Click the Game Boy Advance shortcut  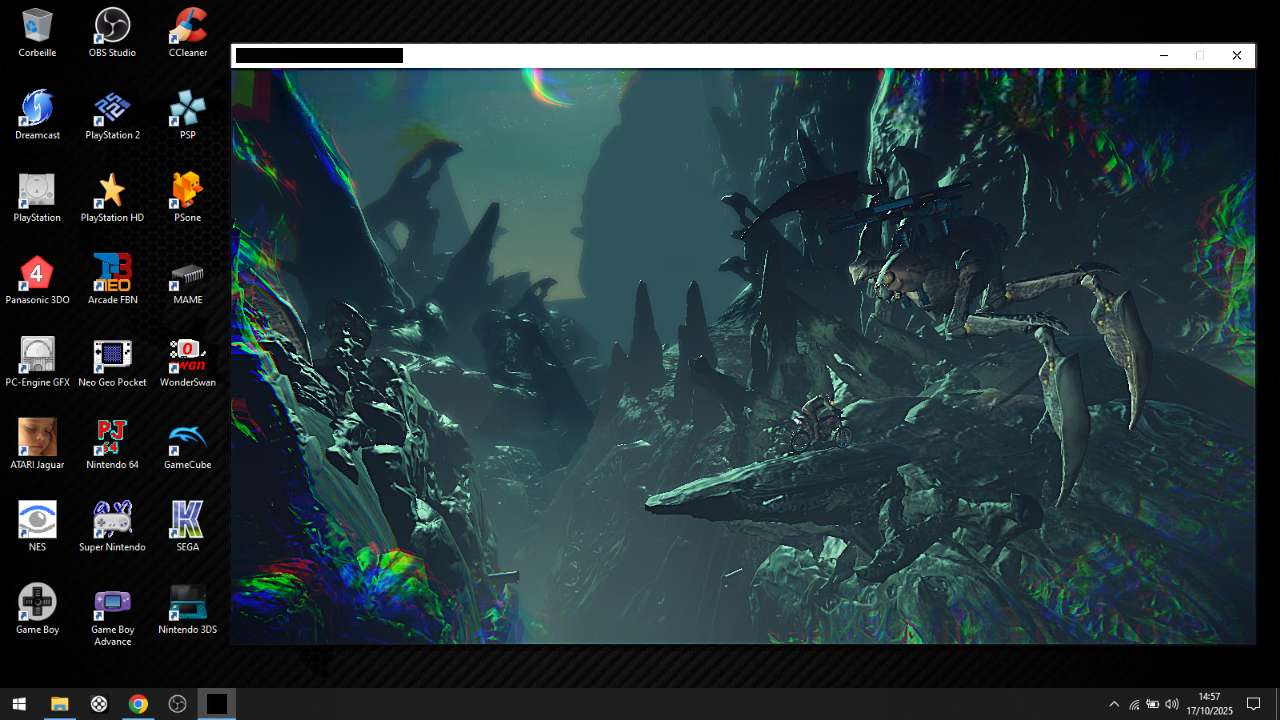point(112,604)
